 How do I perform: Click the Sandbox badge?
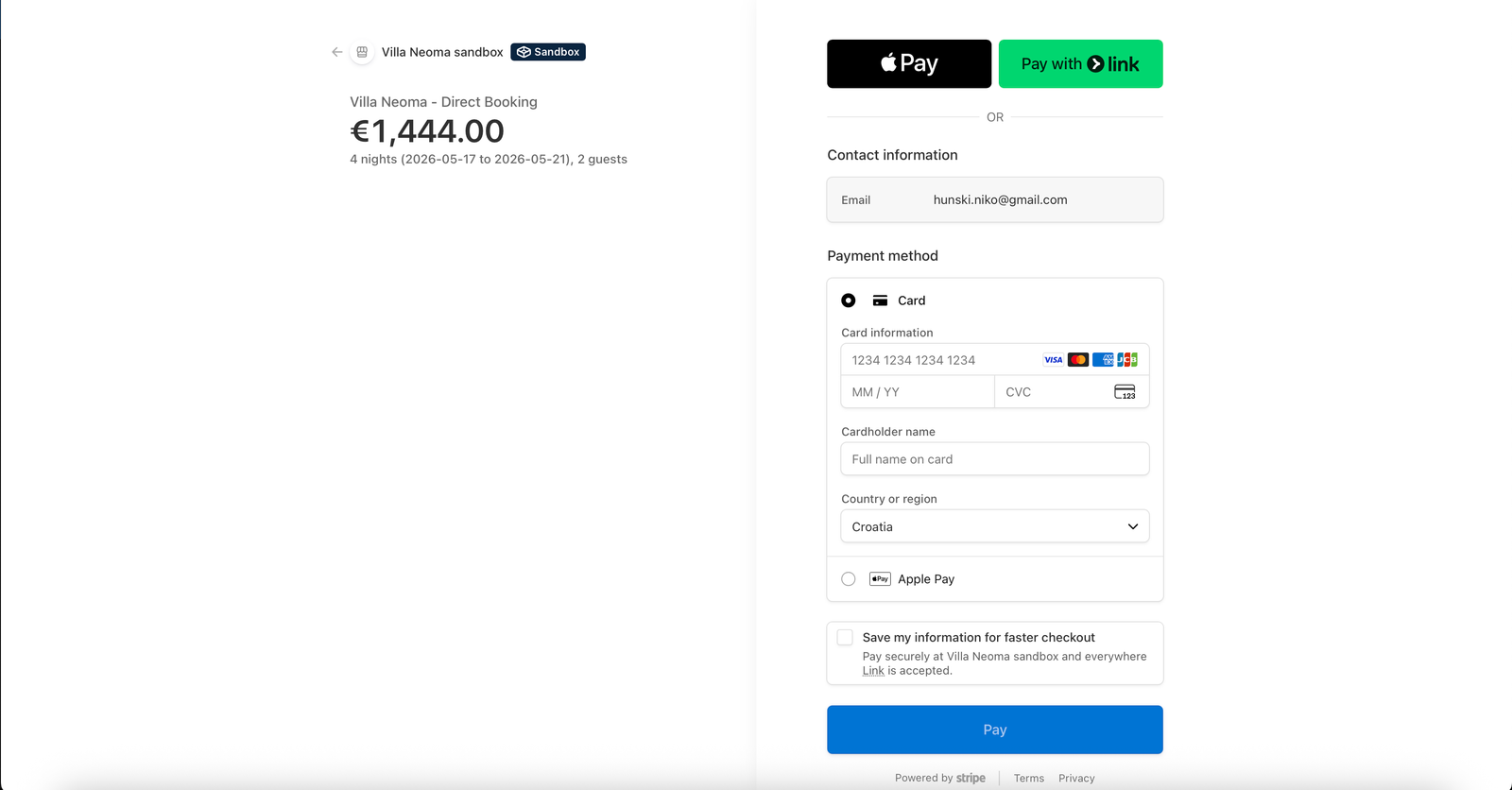click(548, 52)
